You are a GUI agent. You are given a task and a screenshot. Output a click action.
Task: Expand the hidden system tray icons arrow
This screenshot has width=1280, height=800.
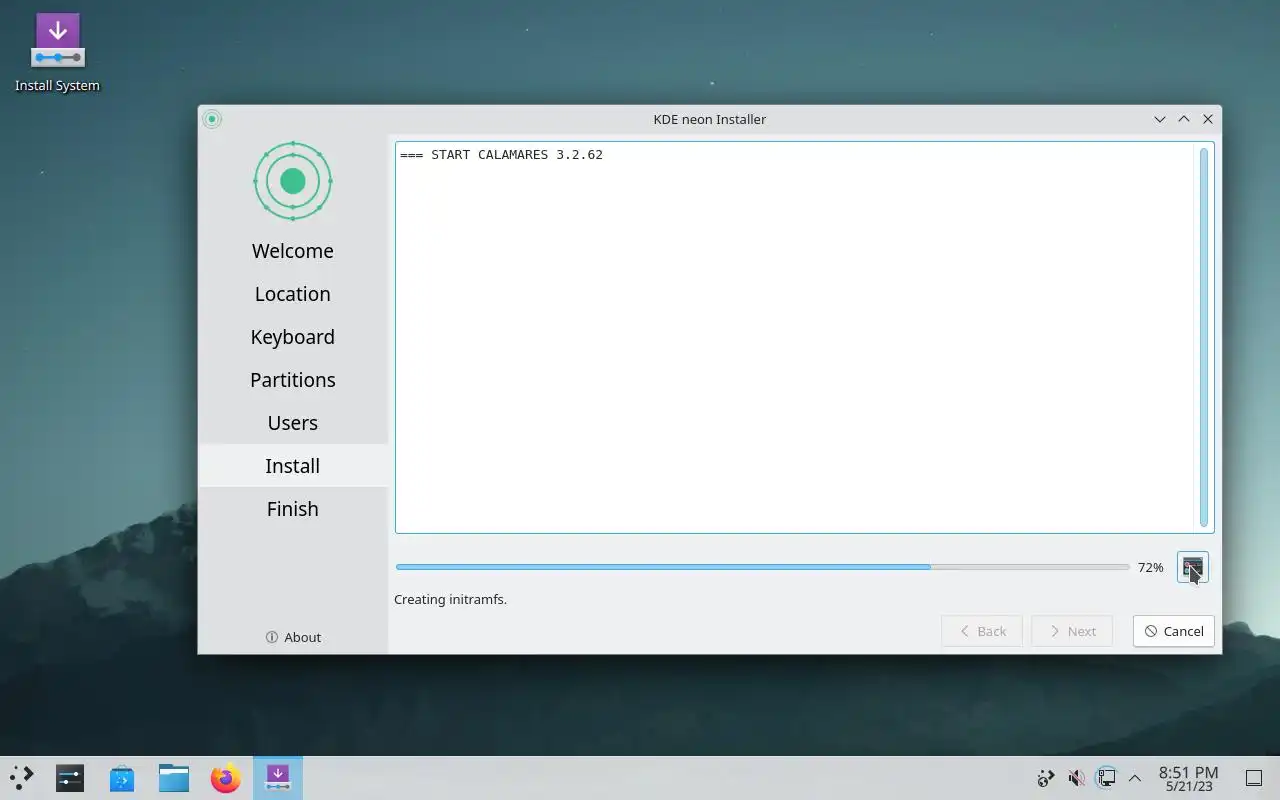[x=1135, y=778]
